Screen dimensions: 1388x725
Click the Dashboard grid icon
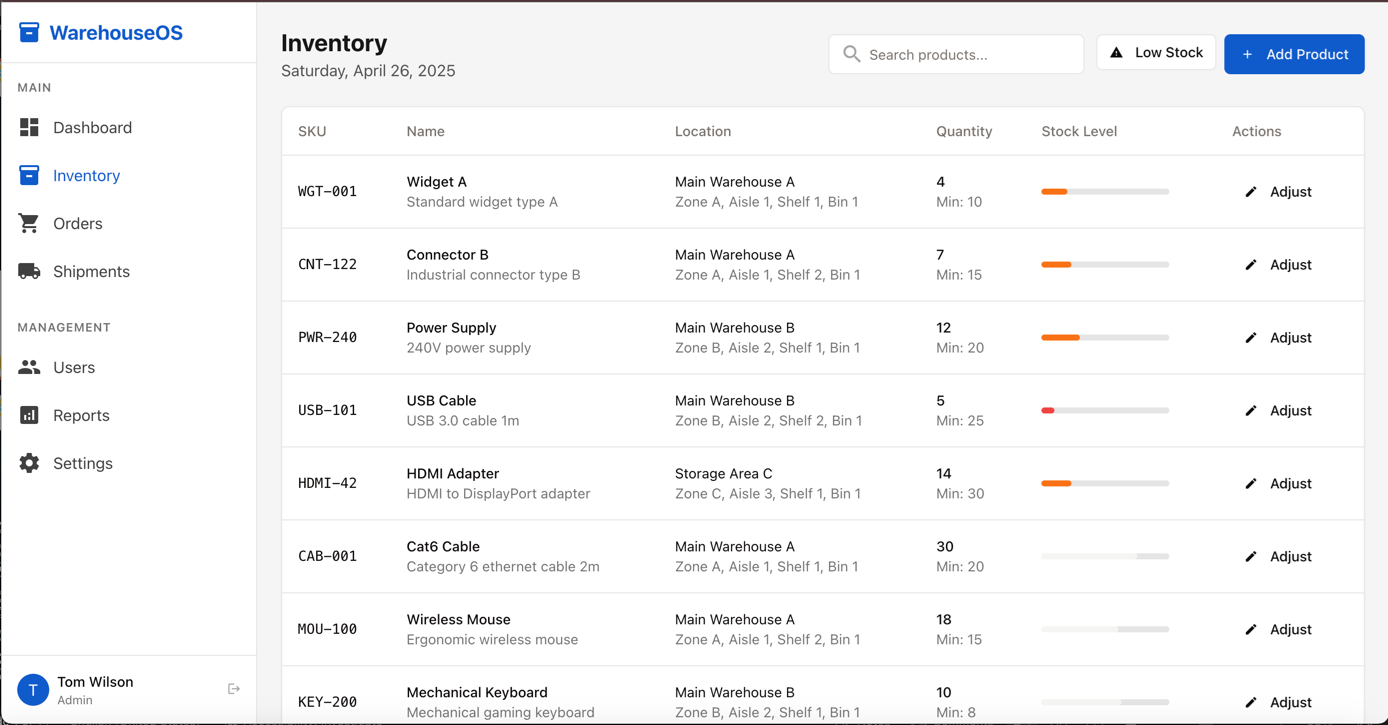coord(29,128)
